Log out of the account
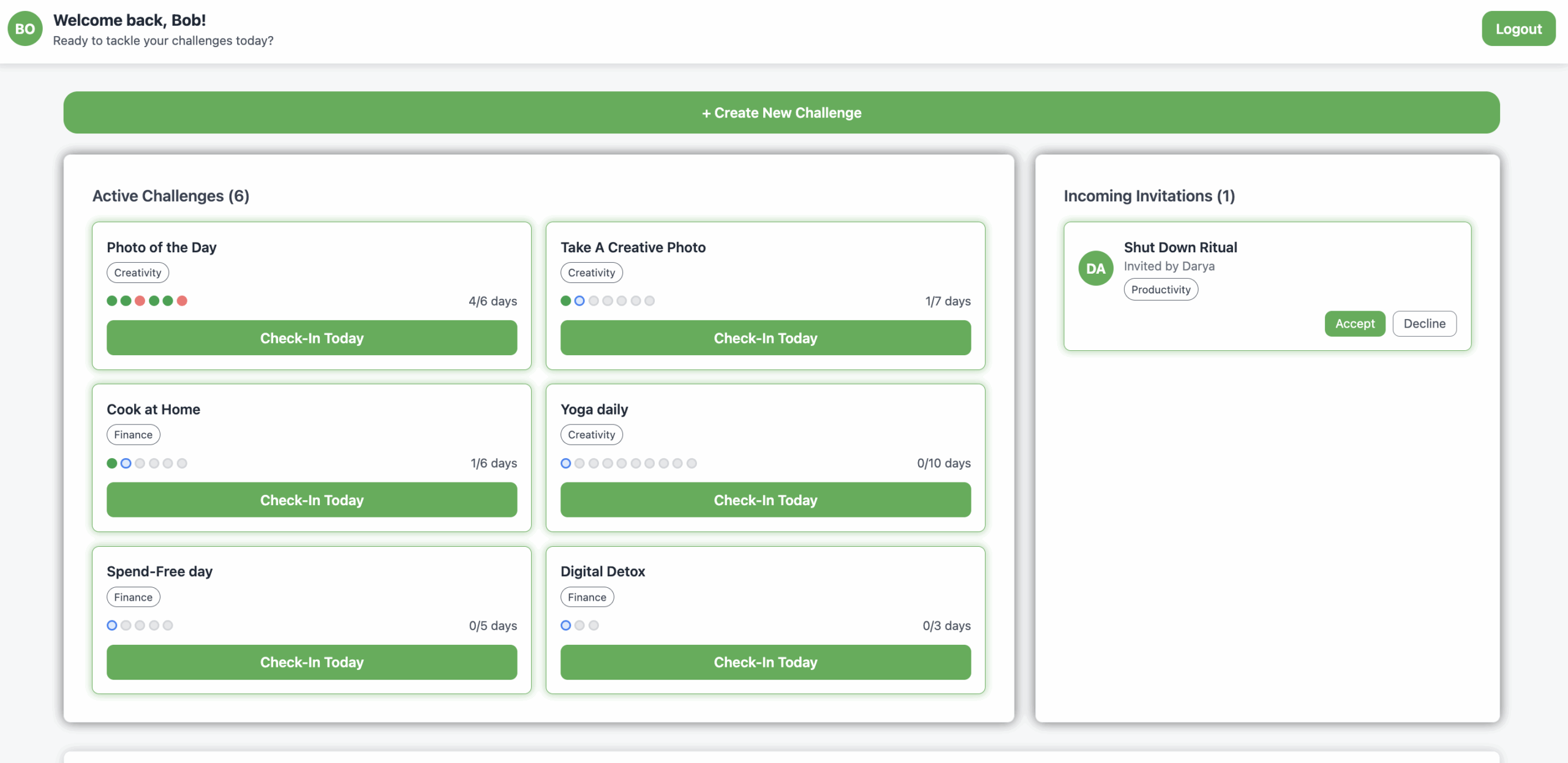Screen dimensions: 1568x763 pos(1518,29)
